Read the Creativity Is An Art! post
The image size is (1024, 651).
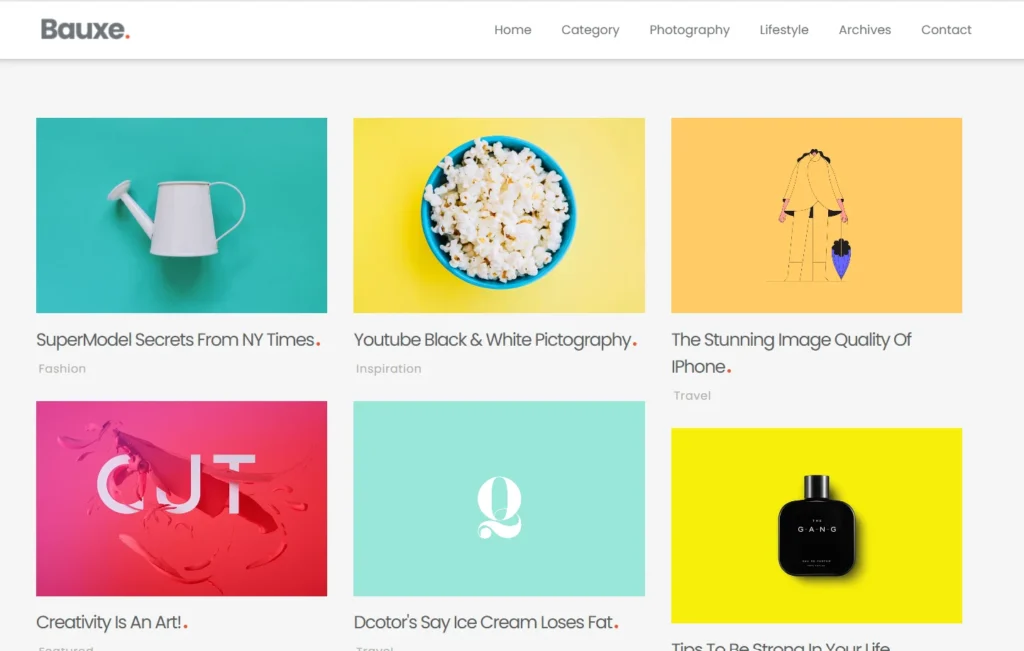click(109, 622)
